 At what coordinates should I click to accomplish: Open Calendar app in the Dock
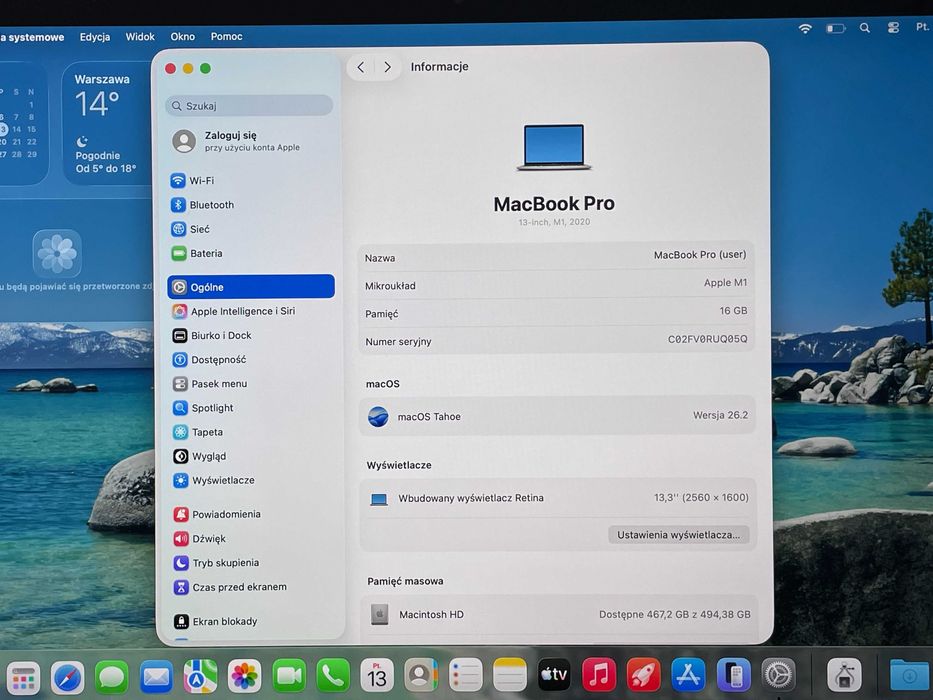(x=377, y=676)
